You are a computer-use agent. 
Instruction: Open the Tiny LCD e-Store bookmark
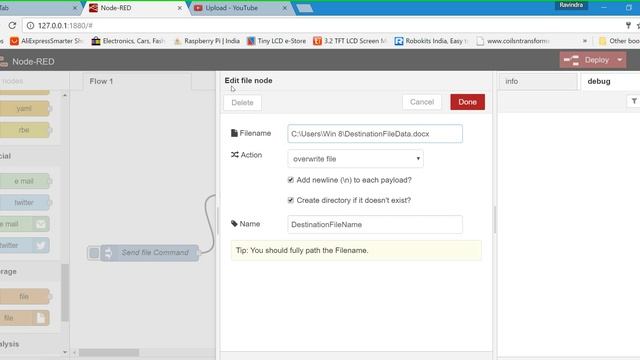click(x=276, y=41)
